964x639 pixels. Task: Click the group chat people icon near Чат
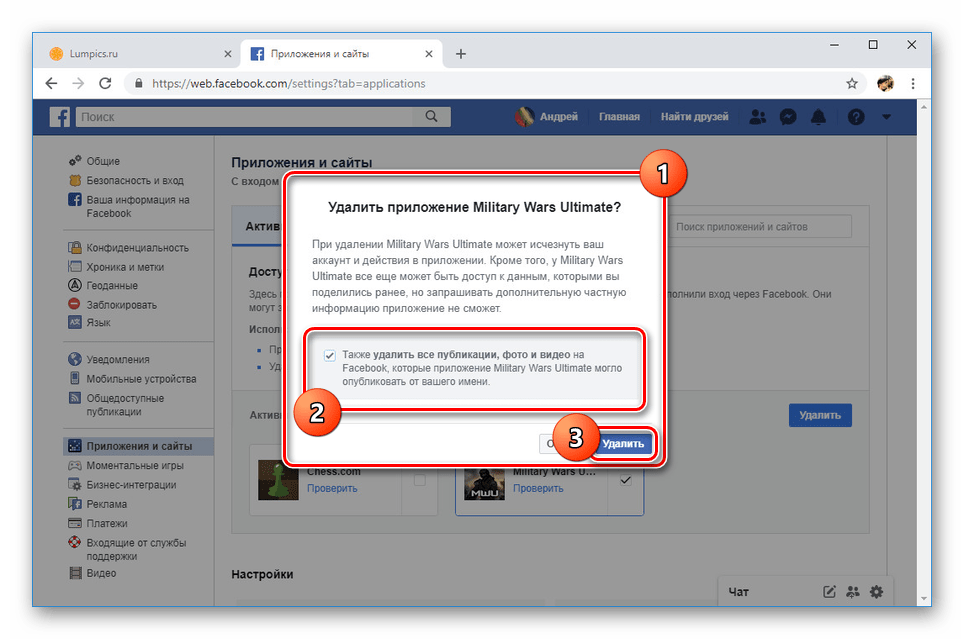pyautogui.click(x=852, y=592)
